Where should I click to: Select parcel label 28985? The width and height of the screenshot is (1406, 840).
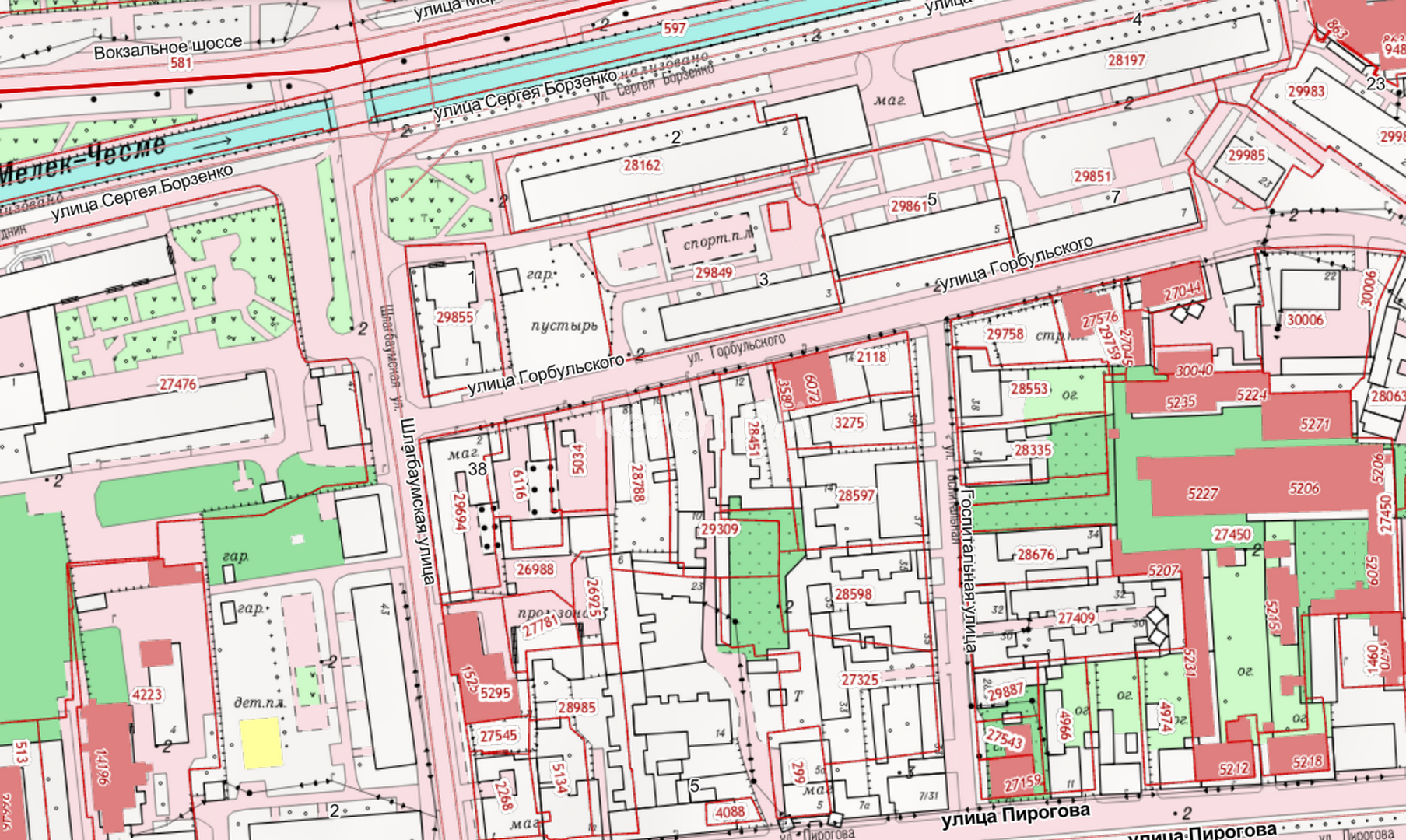(577, 707)
